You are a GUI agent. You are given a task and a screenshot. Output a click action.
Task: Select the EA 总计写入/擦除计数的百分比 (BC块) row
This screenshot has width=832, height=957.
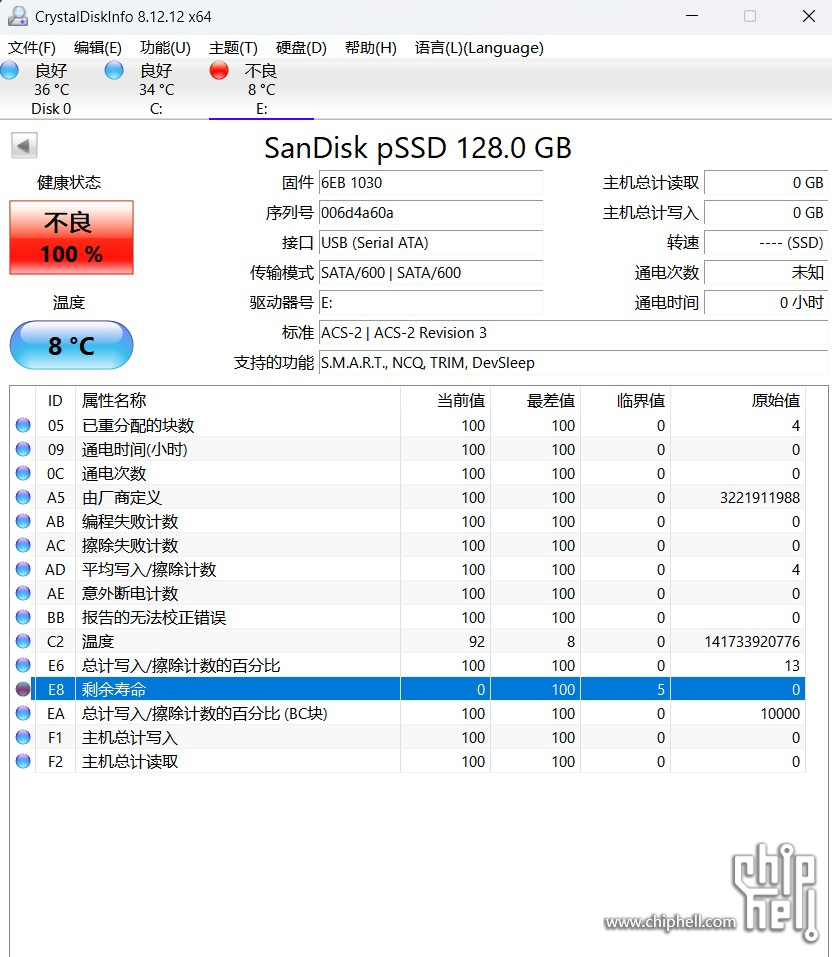pyautogui.click(x=408, y=713)
